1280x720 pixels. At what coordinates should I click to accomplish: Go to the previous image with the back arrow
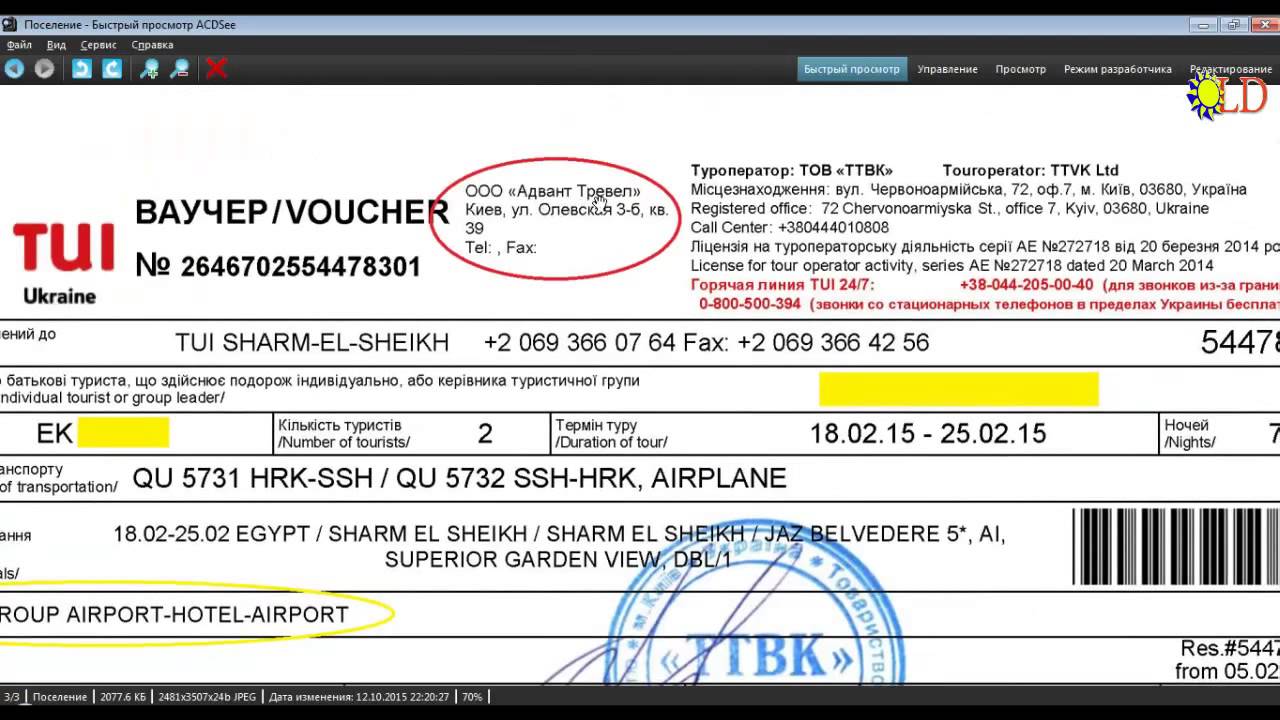(x=14, y=68)
